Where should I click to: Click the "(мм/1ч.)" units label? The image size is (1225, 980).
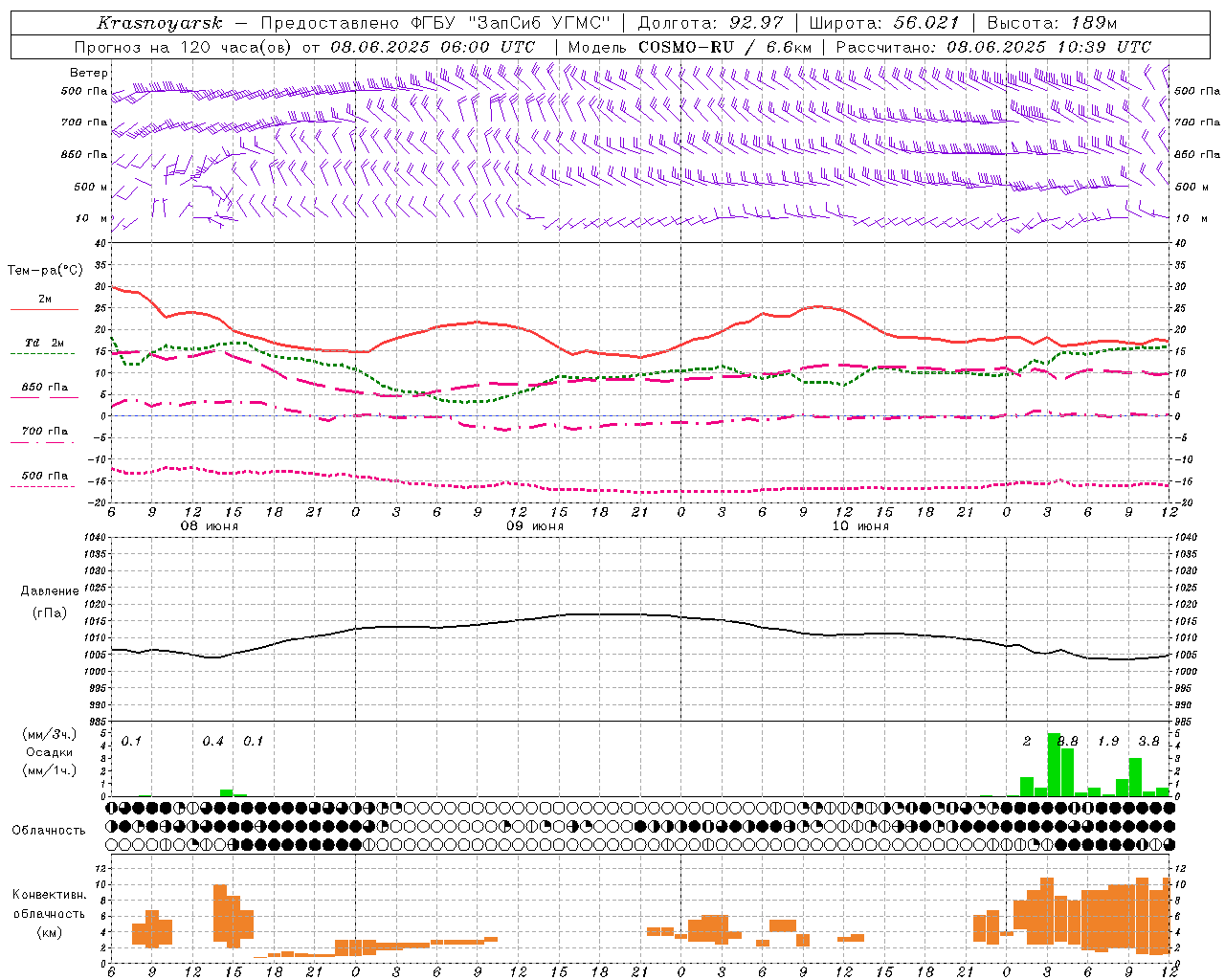(49, 770)
